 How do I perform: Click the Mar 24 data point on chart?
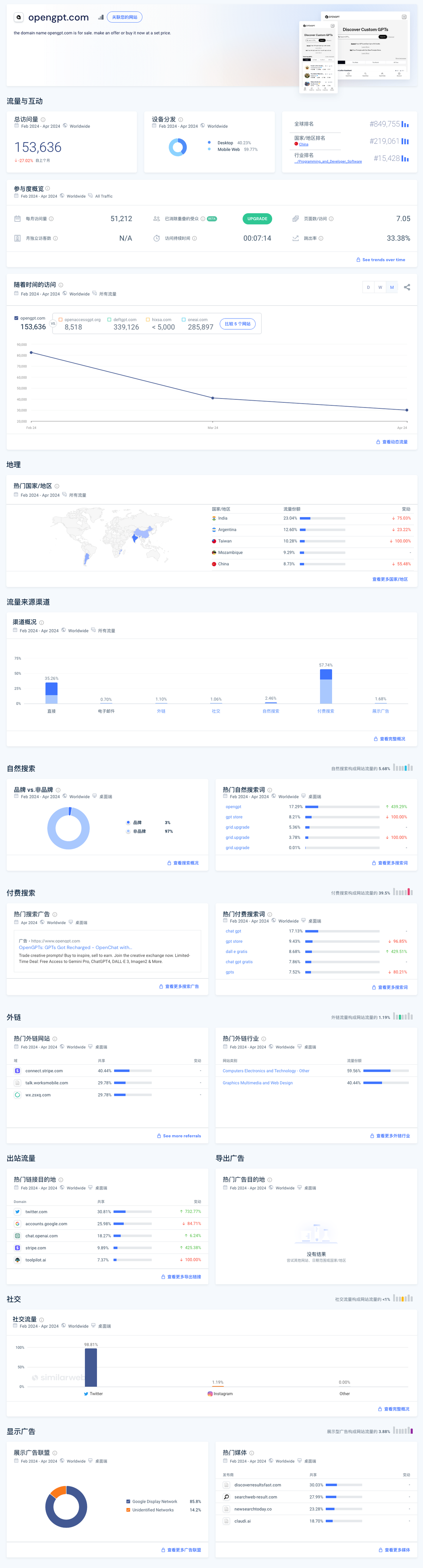point(213,398)
